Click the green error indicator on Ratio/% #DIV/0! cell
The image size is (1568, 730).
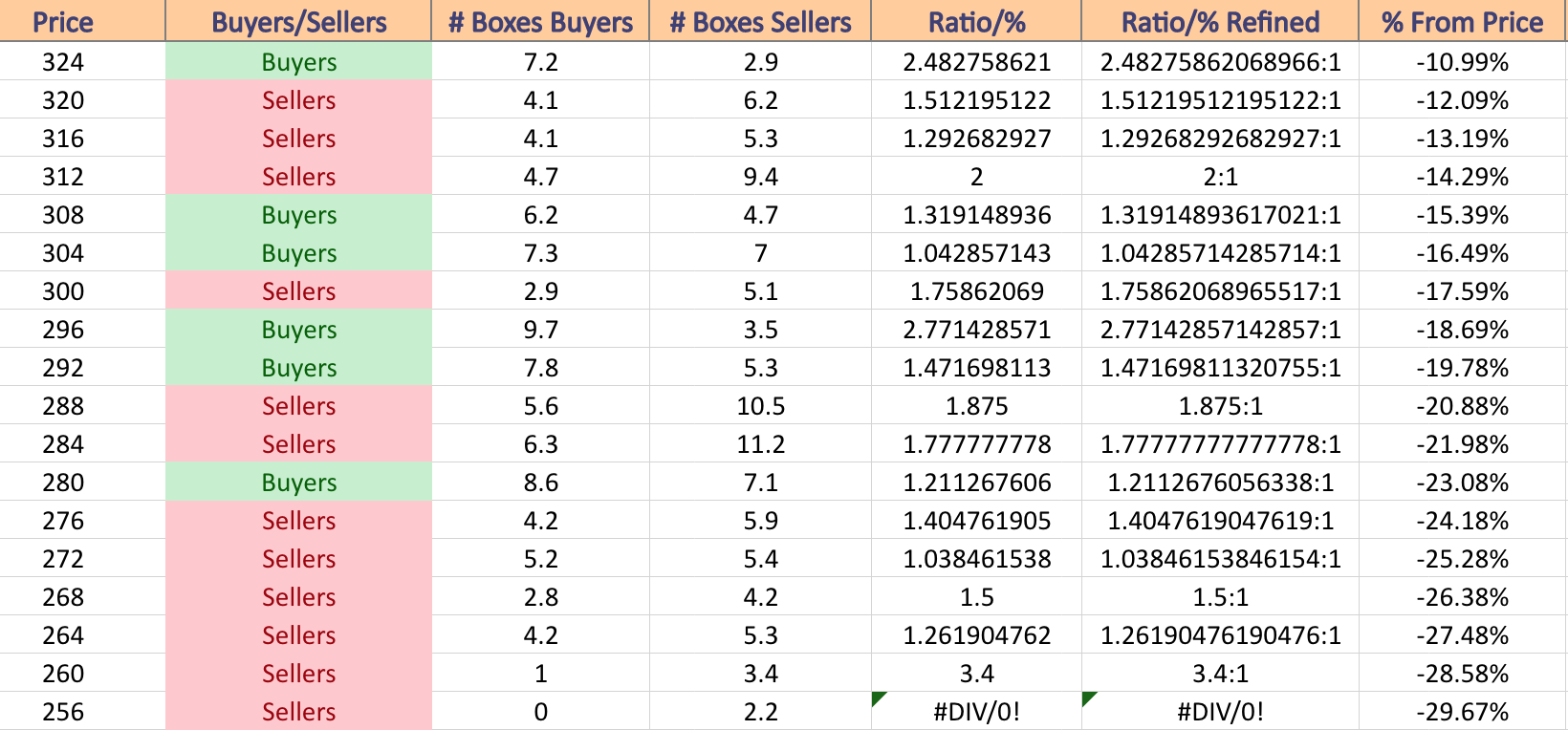pyautogui.click(x=879, y=698)
